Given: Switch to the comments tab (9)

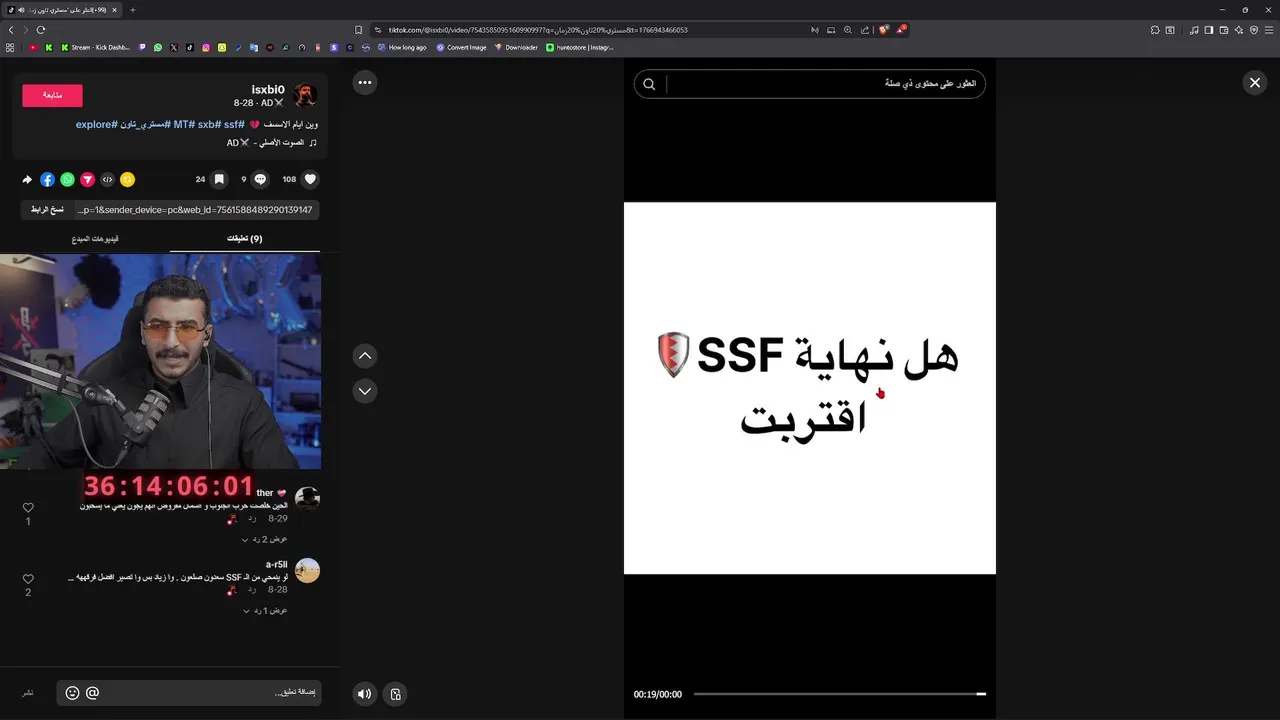Looking at the screenshot, I should tap(245, 239).
